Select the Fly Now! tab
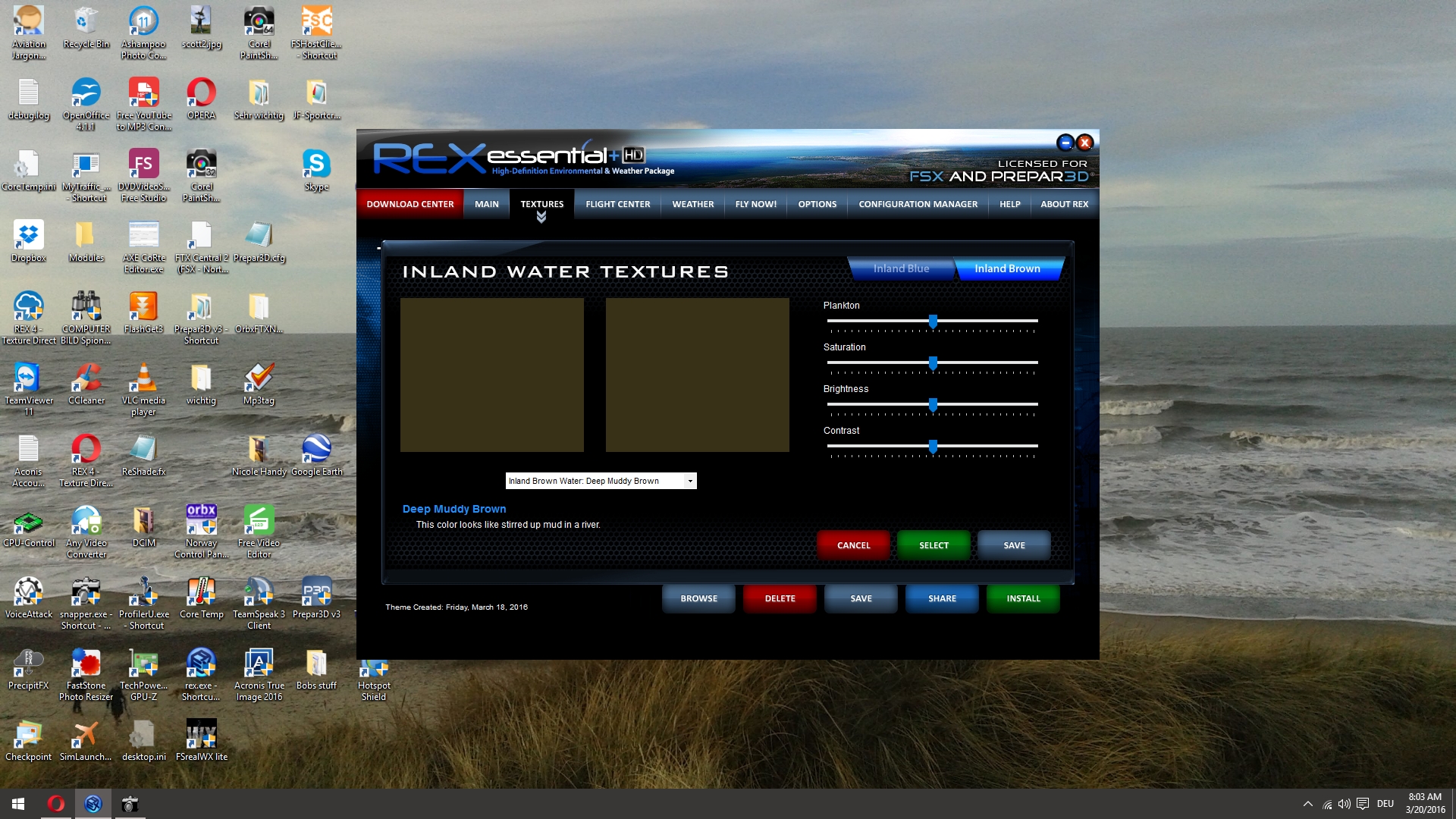The height and width of the screenshot is (819, 1456). (755, 204)
